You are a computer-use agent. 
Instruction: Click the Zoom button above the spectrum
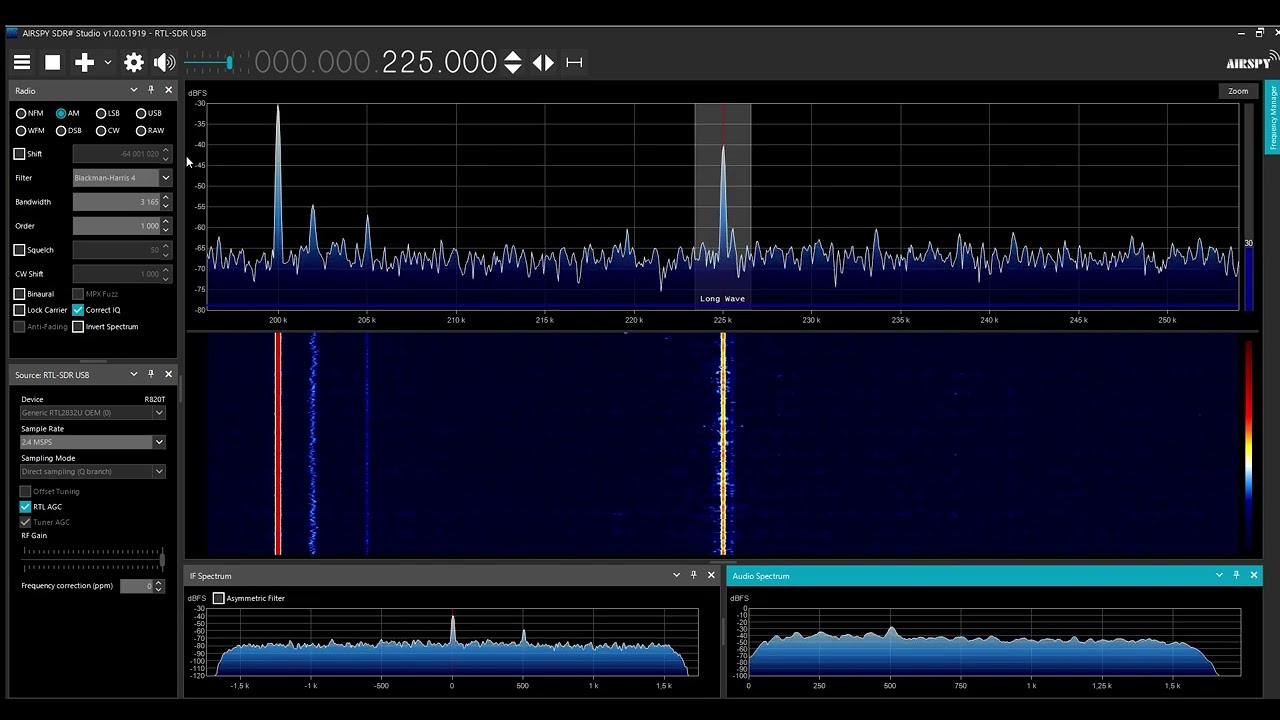coord(1238,91)
